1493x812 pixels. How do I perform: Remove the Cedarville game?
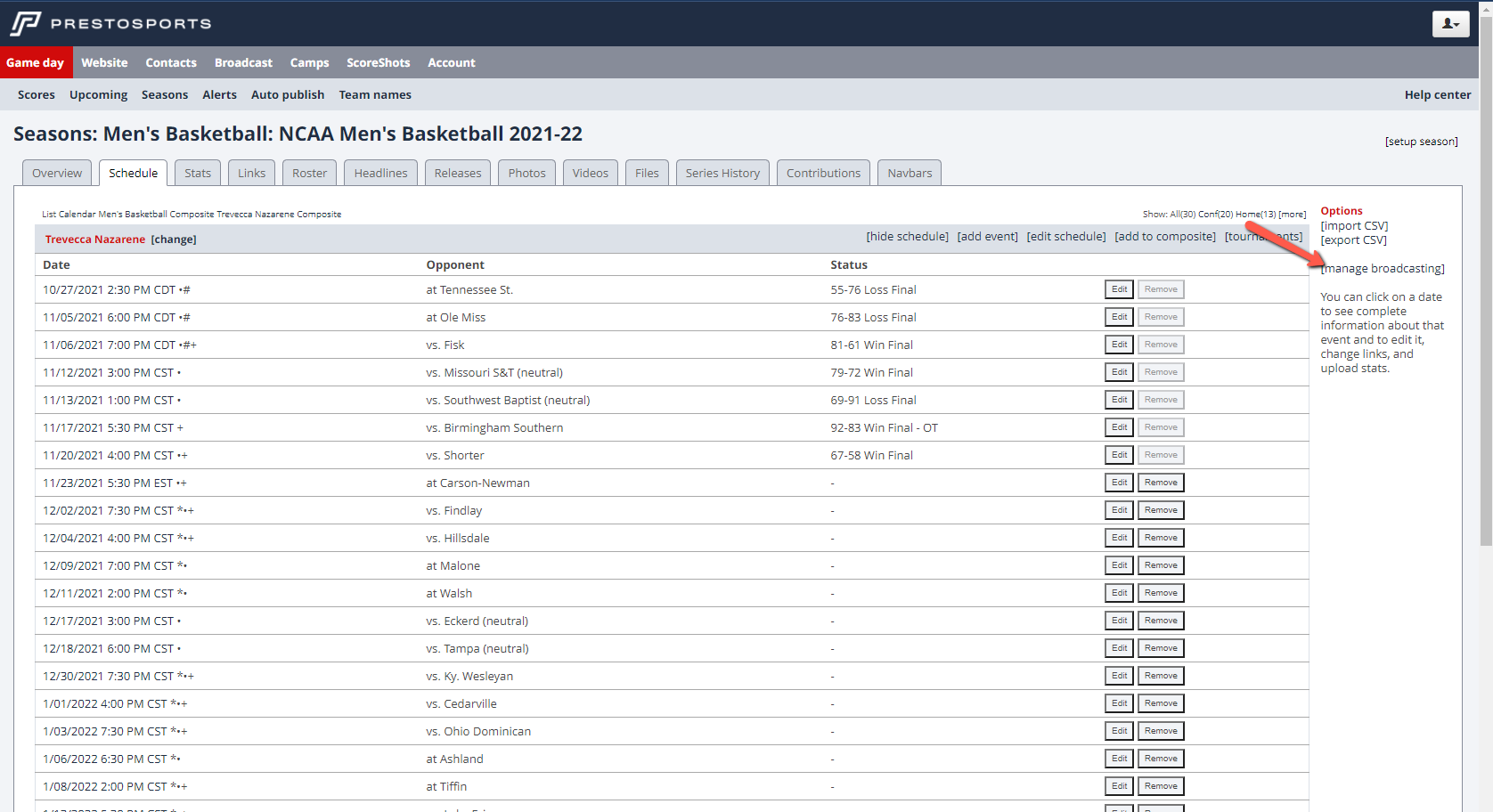1161,703
